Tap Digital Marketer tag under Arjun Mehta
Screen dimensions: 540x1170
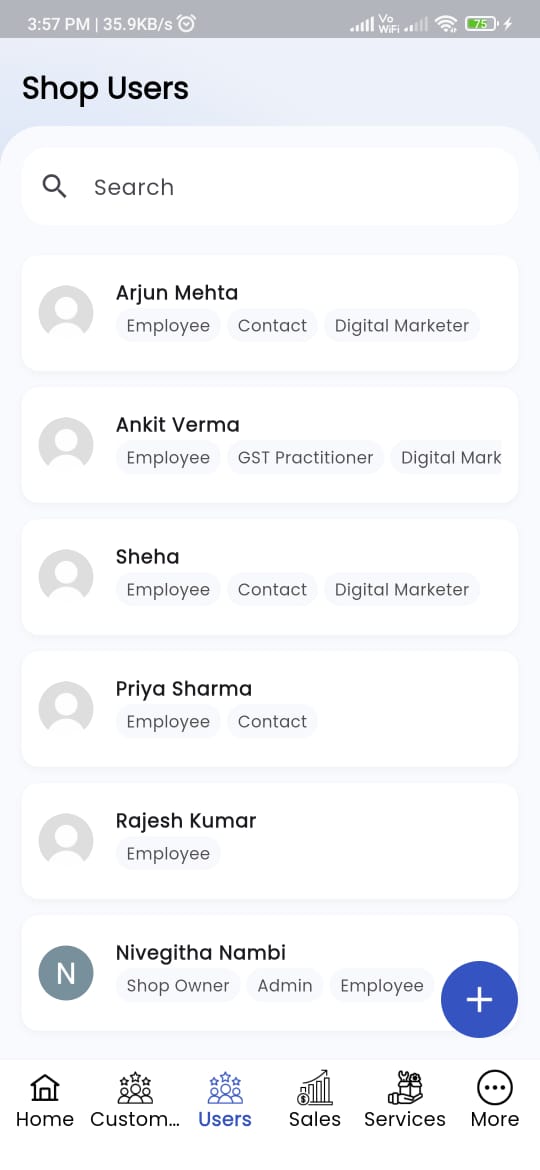[401, 325]
